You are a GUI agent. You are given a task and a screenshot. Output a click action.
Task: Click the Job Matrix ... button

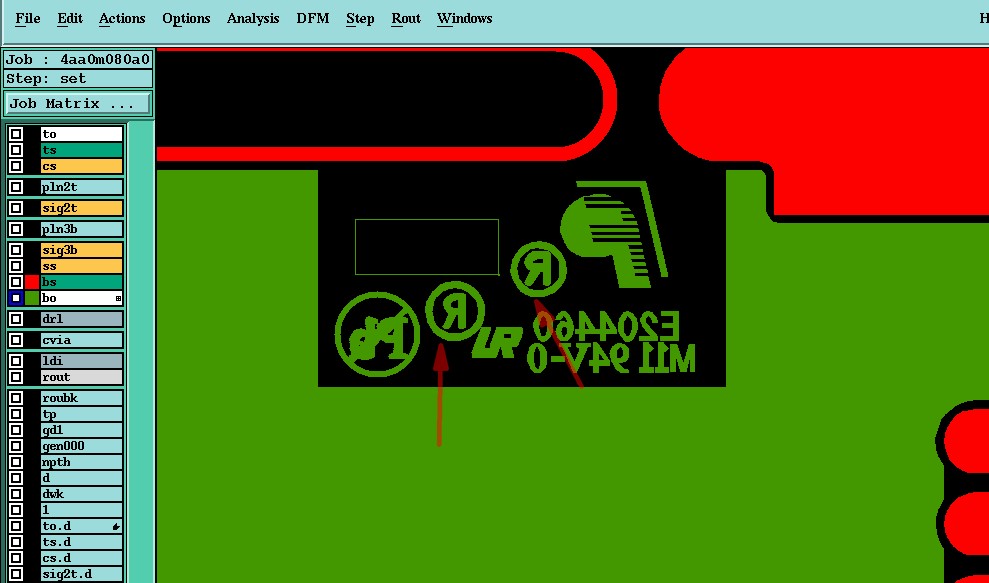coord(78,103)
